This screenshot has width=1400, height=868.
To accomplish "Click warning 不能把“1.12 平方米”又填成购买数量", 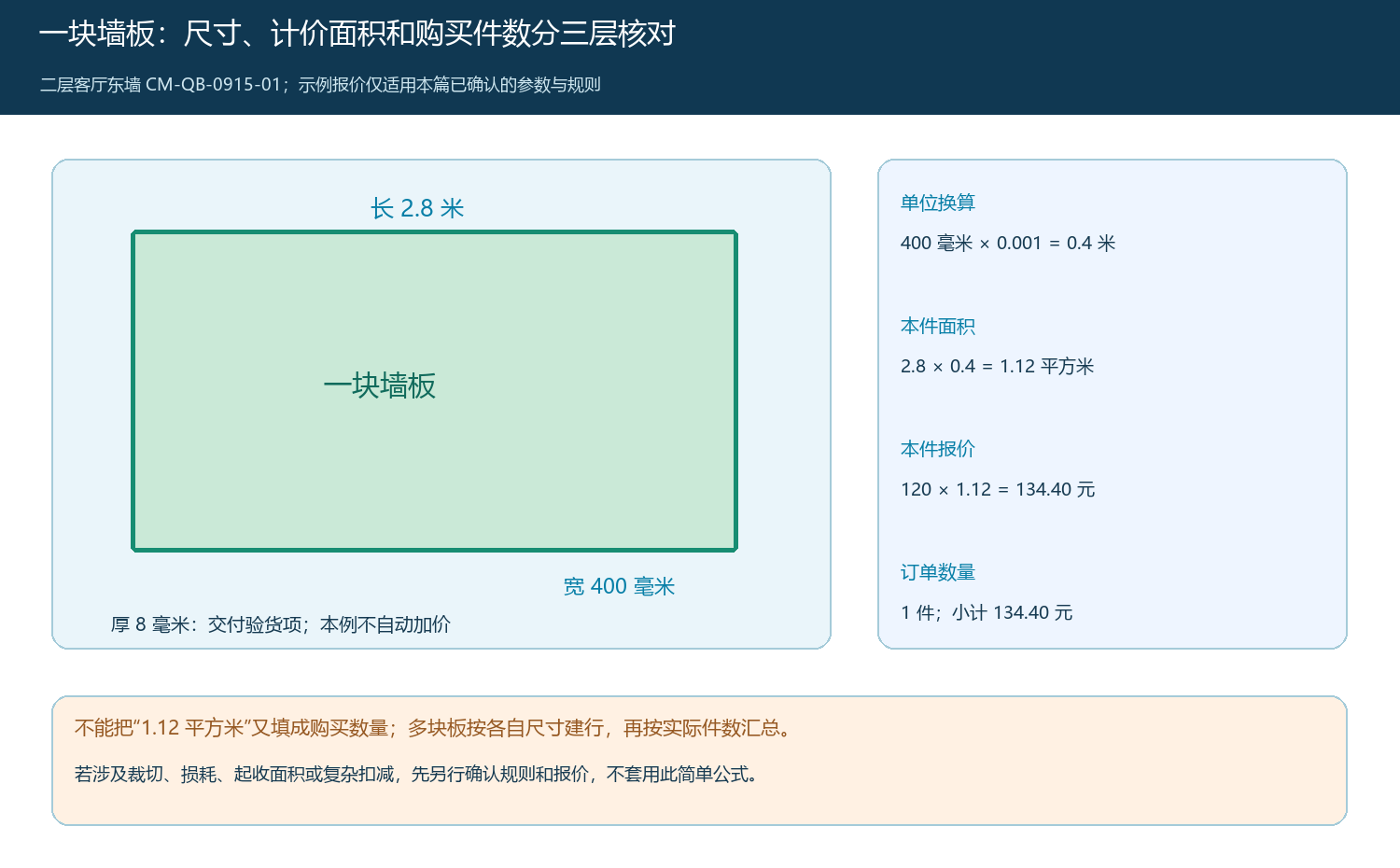I will [x=231, y=728].
